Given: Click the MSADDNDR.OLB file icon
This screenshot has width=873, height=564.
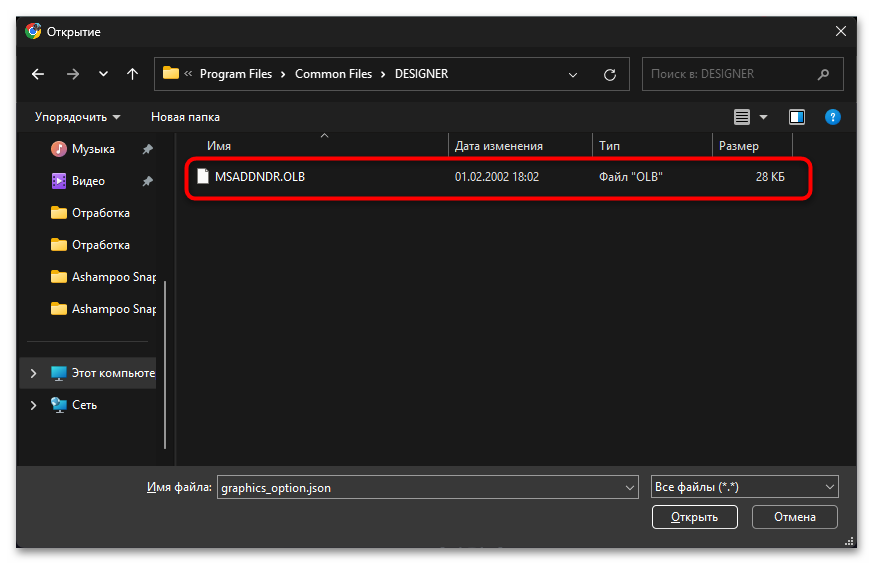Looking at the screenshot, I should tap(203, 176).
